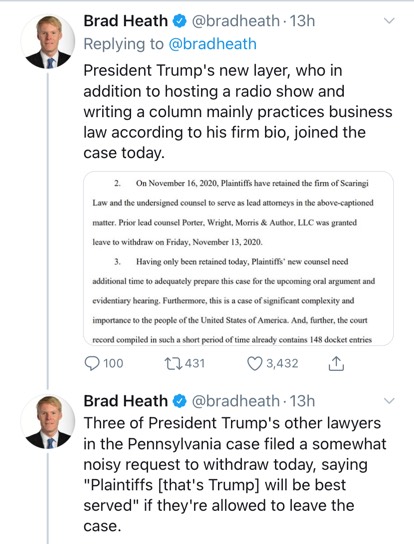Open tweet about lawyers' request to withdraw
Image resolution: width=414 pixels, height=544 pixels.
pyautogui.click(x=235, y=474)
